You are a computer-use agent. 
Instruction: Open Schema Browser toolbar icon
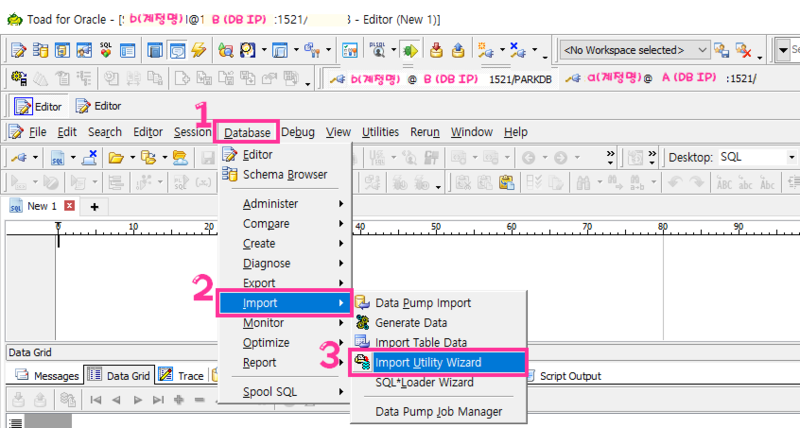[40, 50]
